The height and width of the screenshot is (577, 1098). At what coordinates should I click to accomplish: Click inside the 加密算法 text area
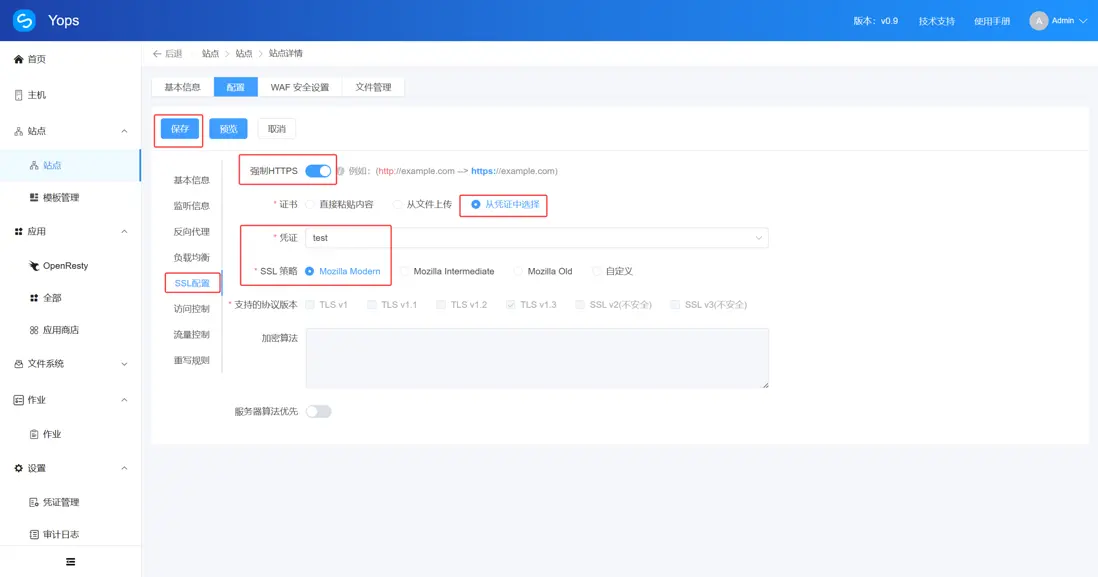(536, 358)
